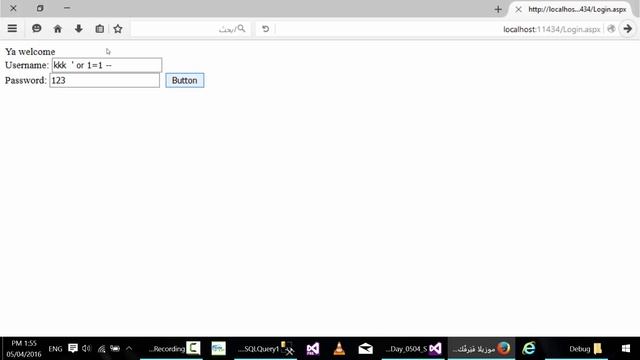This screenshot has width=640, height=360.
Task: Open a new tab with plus
Action: (498, 9)
